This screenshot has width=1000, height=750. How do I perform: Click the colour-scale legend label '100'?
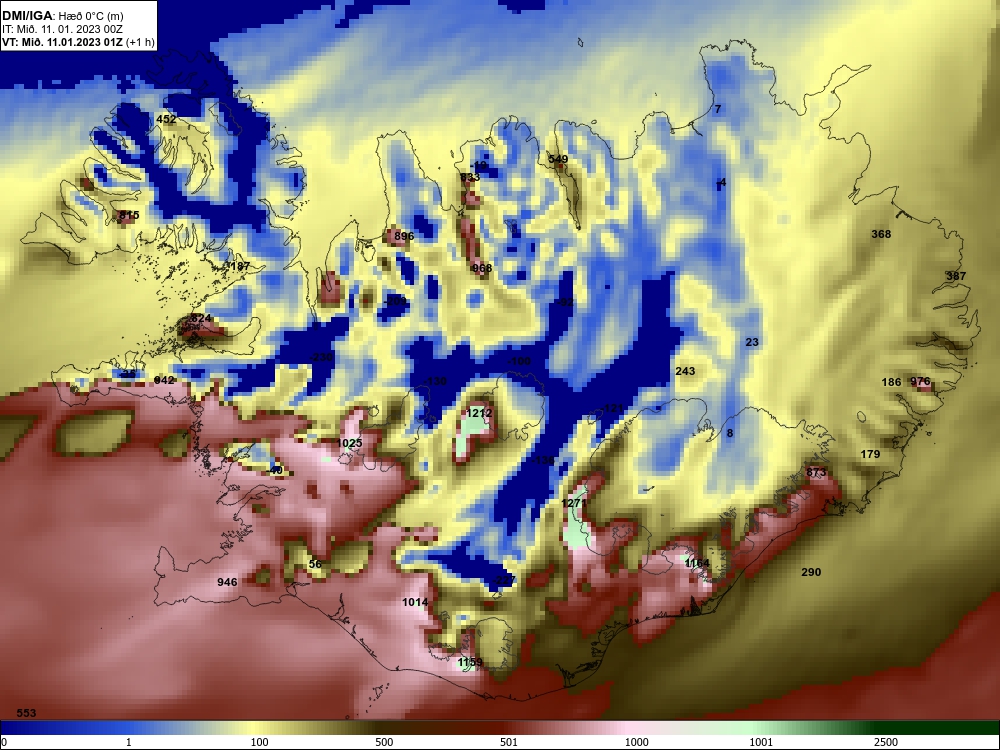(260, 742)
